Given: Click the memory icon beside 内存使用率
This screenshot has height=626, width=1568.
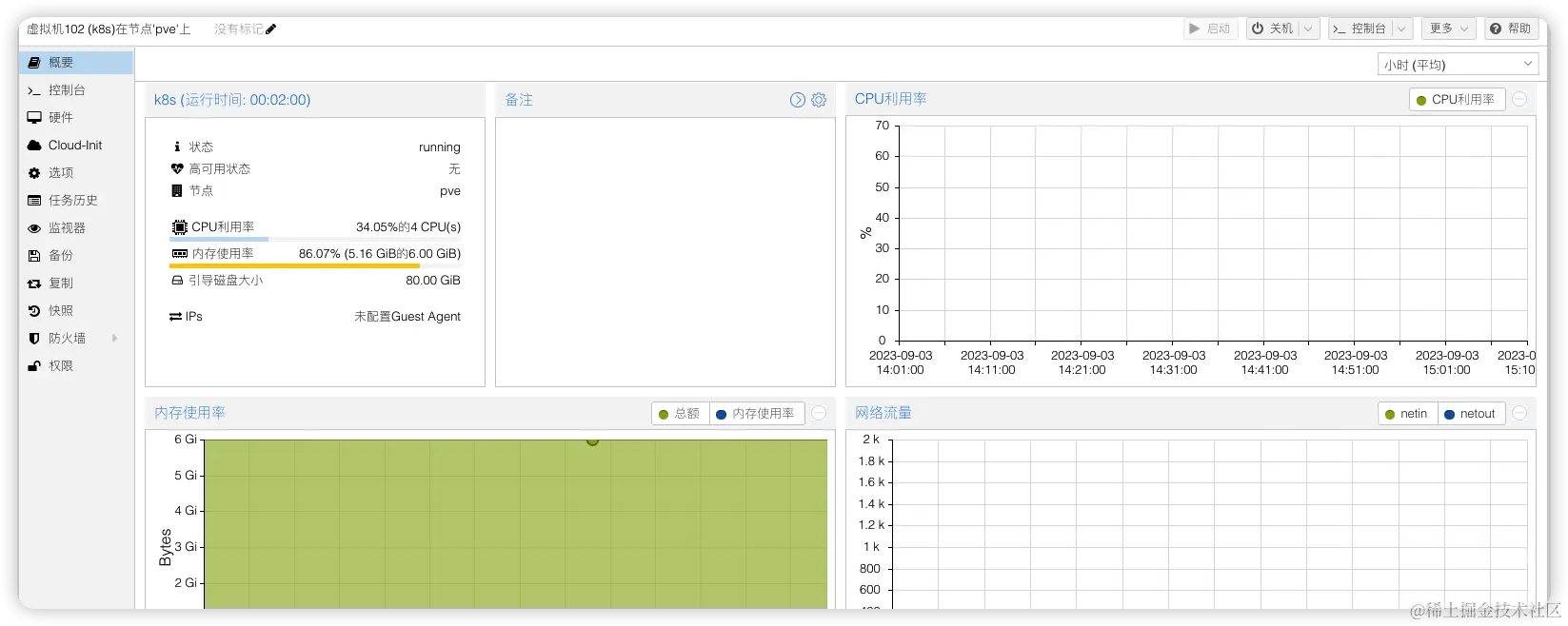Looking at the screenshot, I should 179,254.
